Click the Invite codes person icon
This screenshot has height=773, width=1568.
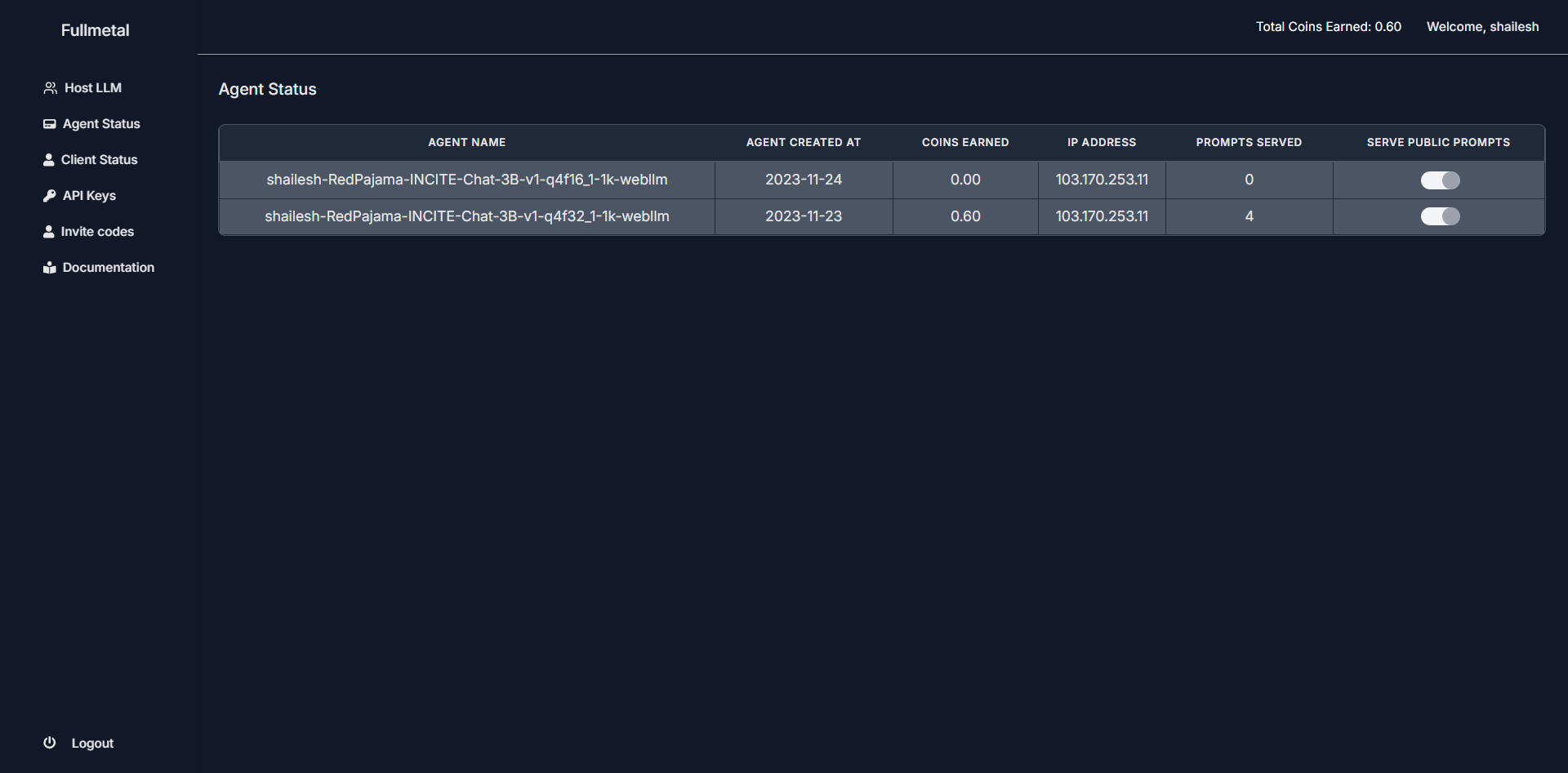[49, 232]
